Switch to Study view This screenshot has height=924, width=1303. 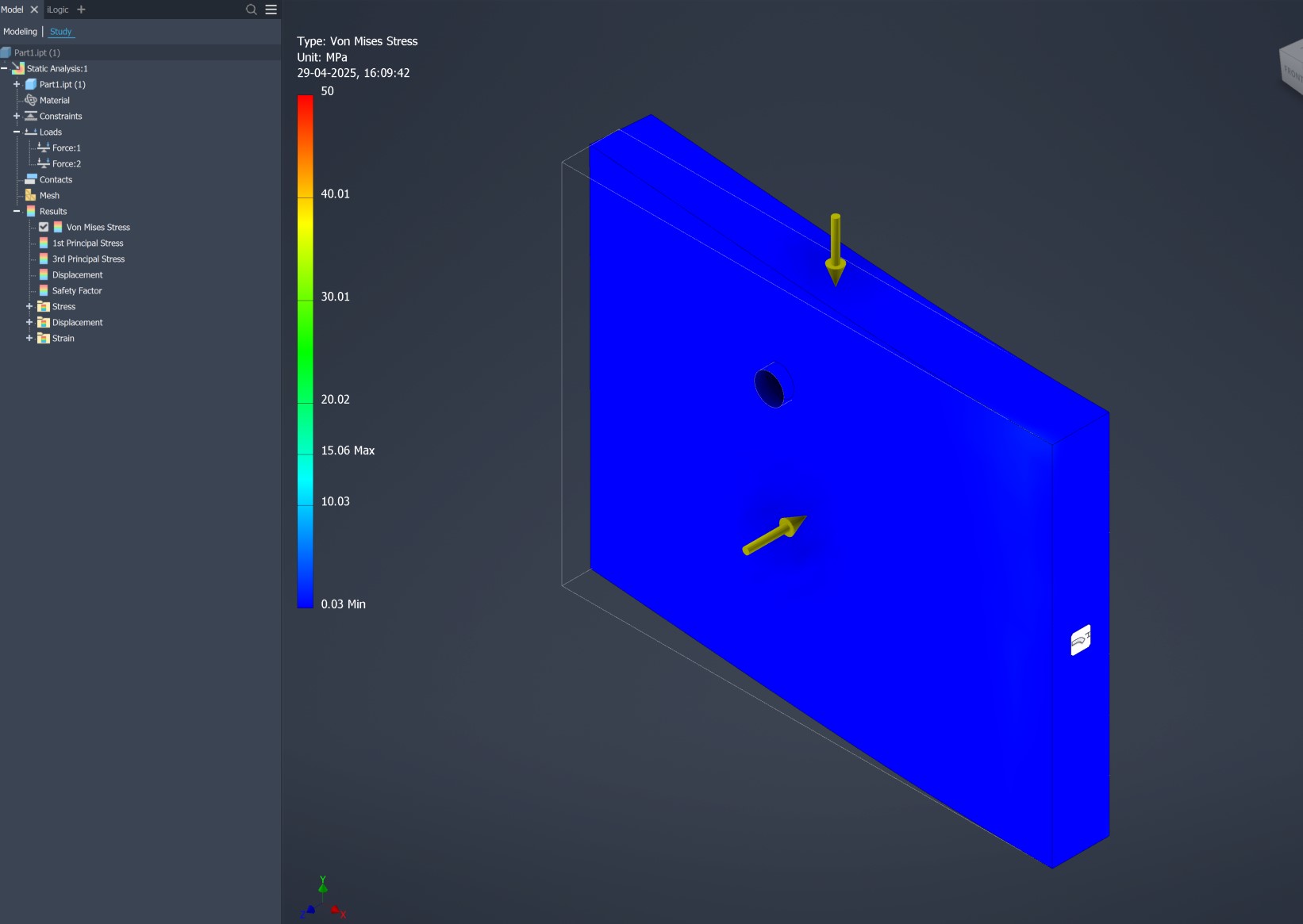click(x=60, y=32)
